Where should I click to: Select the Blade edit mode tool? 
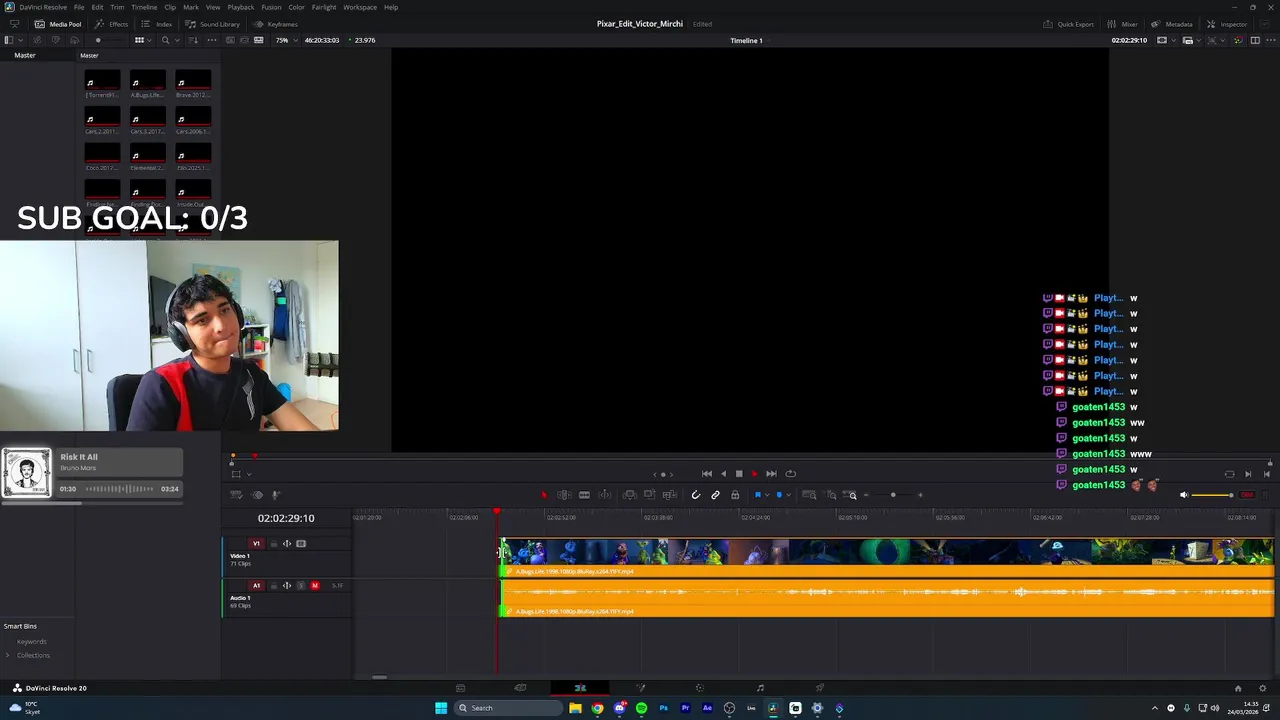584,495
